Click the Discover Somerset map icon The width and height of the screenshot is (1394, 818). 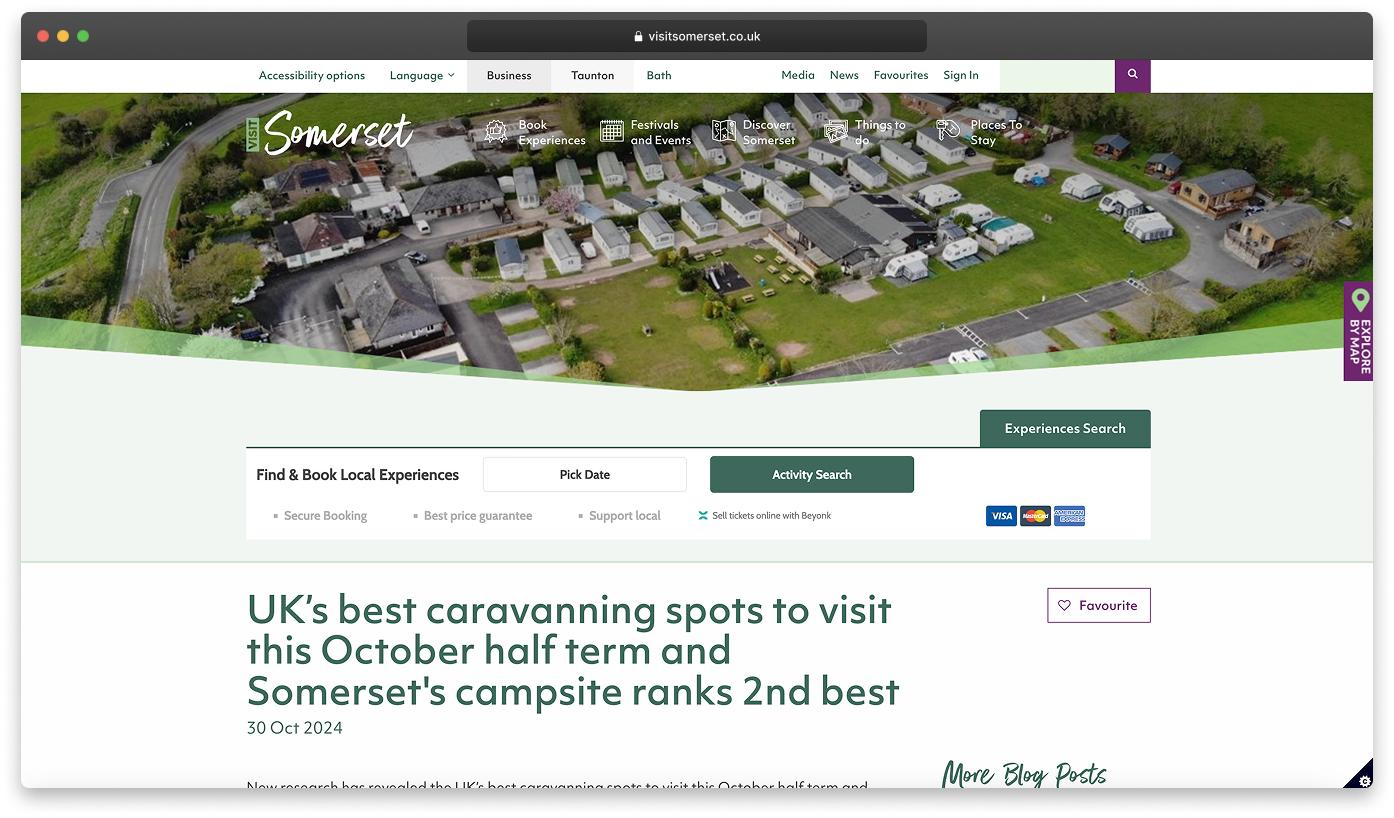(x=723, y=132)
